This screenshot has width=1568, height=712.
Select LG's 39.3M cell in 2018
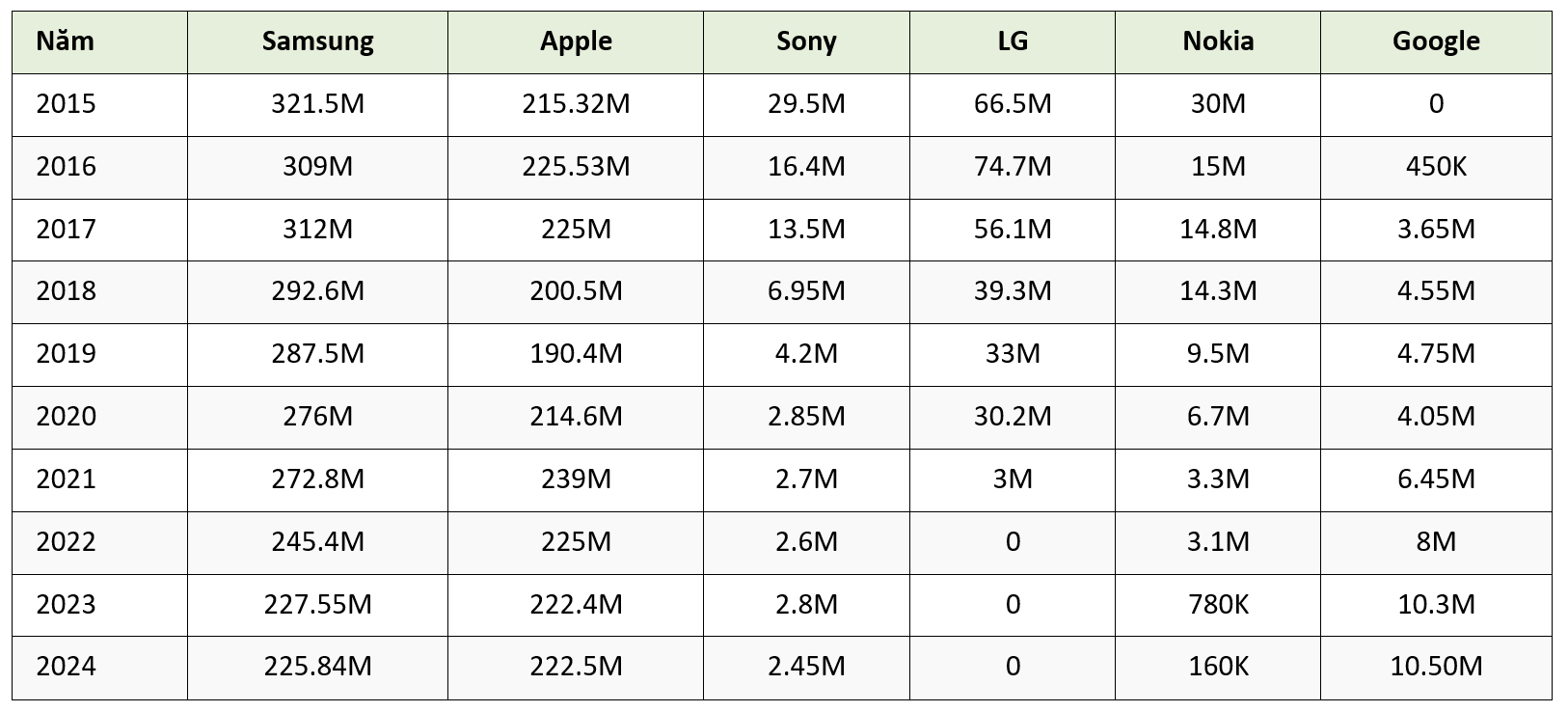point(1013,291)
